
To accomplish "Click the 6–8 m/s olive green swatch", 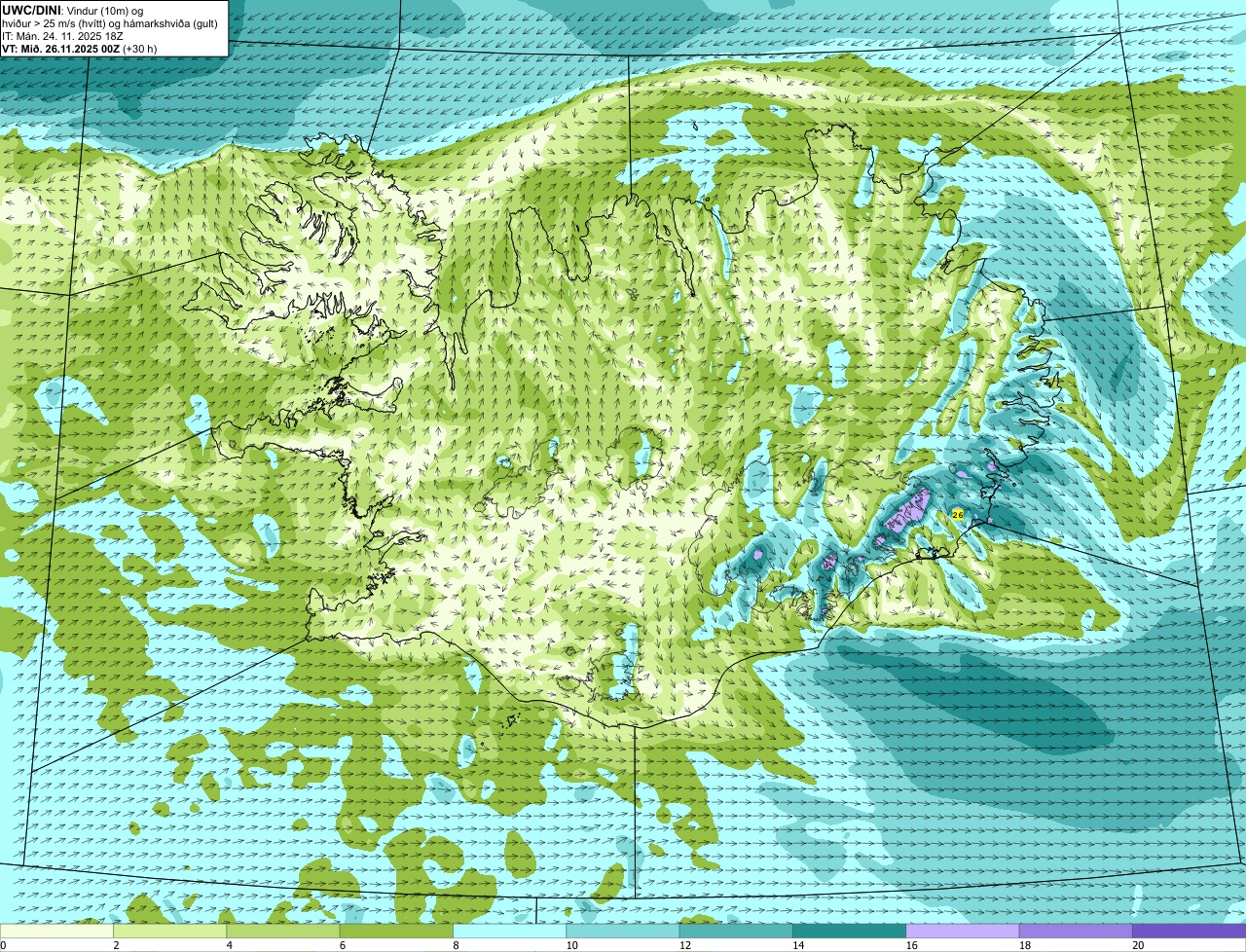I will coord(397,931).
